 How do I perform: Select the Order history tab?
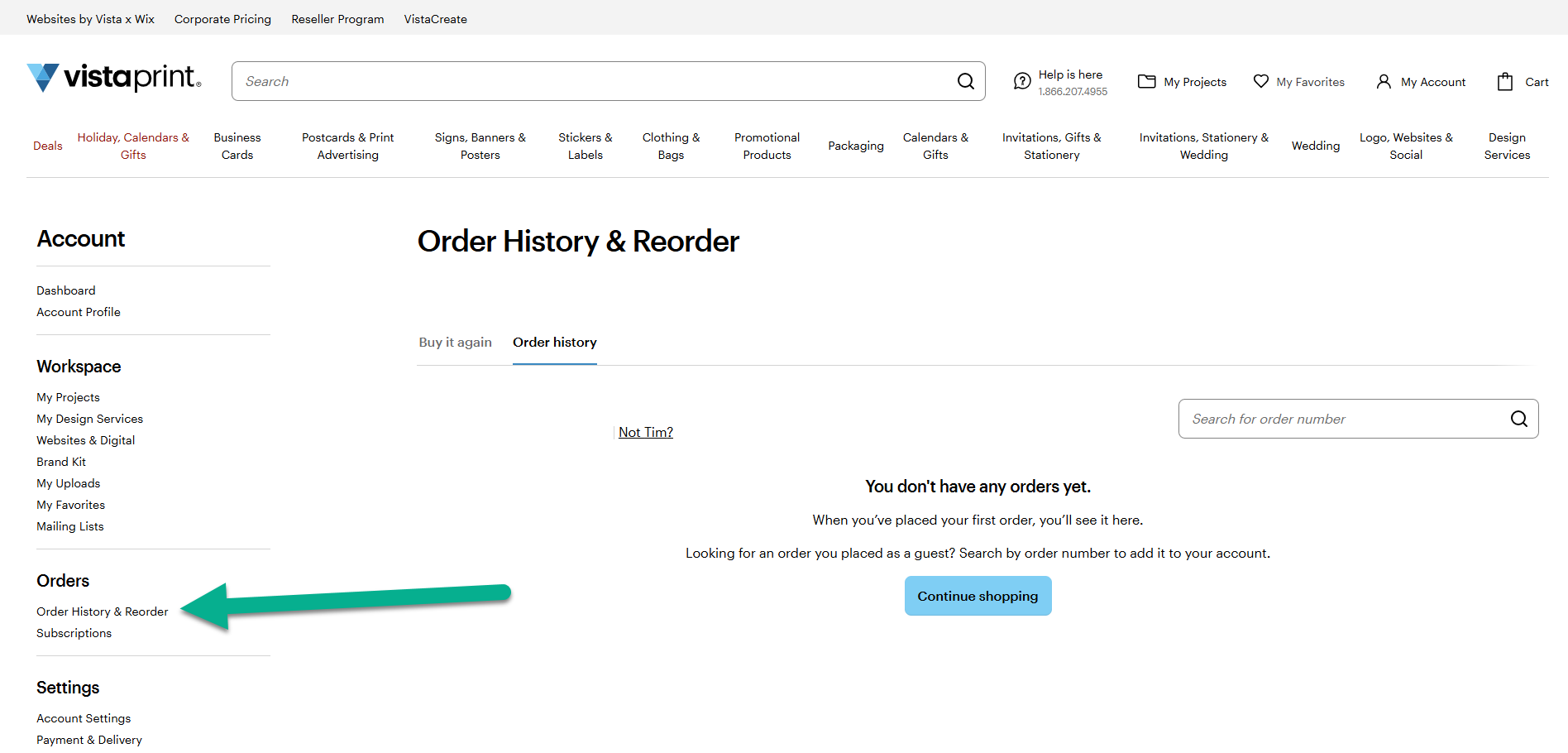555,343
